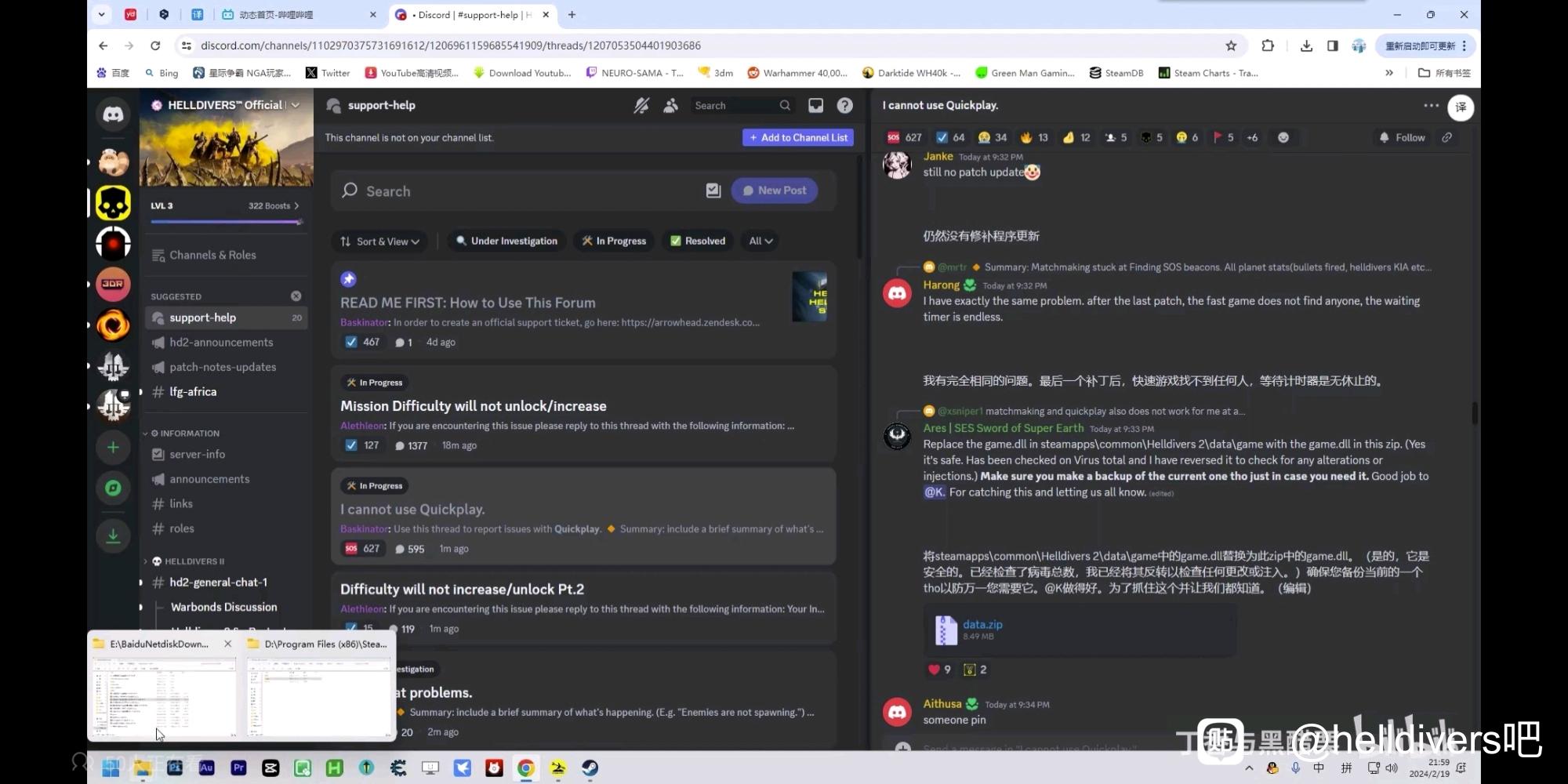
Task: Open Explore Discoverable Servers compass icon
Action: (113, 488)
